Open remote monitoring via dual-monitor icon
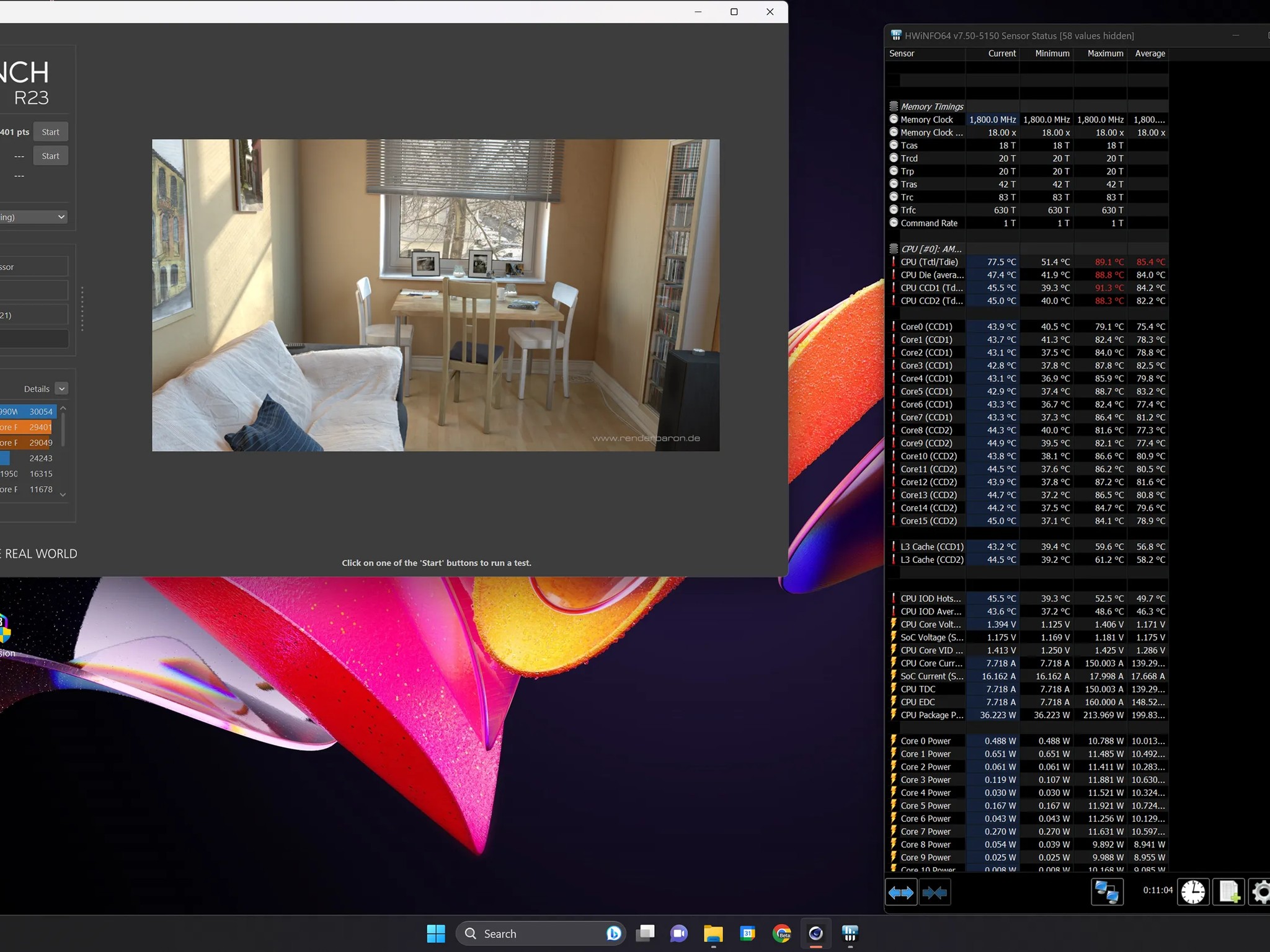1270x952 pixels. tap(1108, 891)
